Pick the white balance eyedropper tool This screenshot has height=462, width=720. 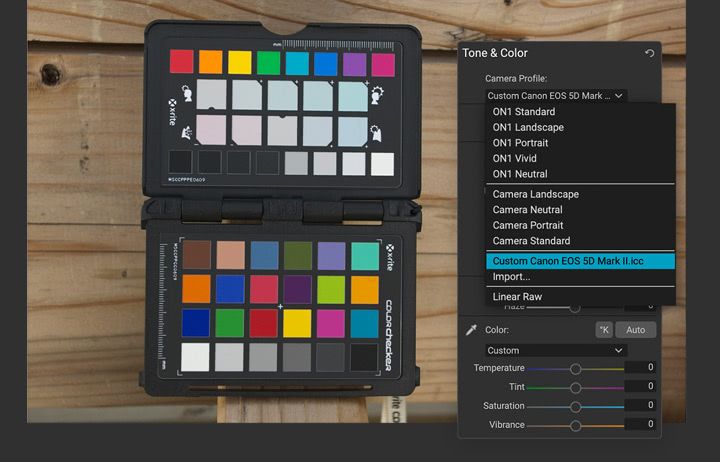pyautogui.click(x=471, y=330)
